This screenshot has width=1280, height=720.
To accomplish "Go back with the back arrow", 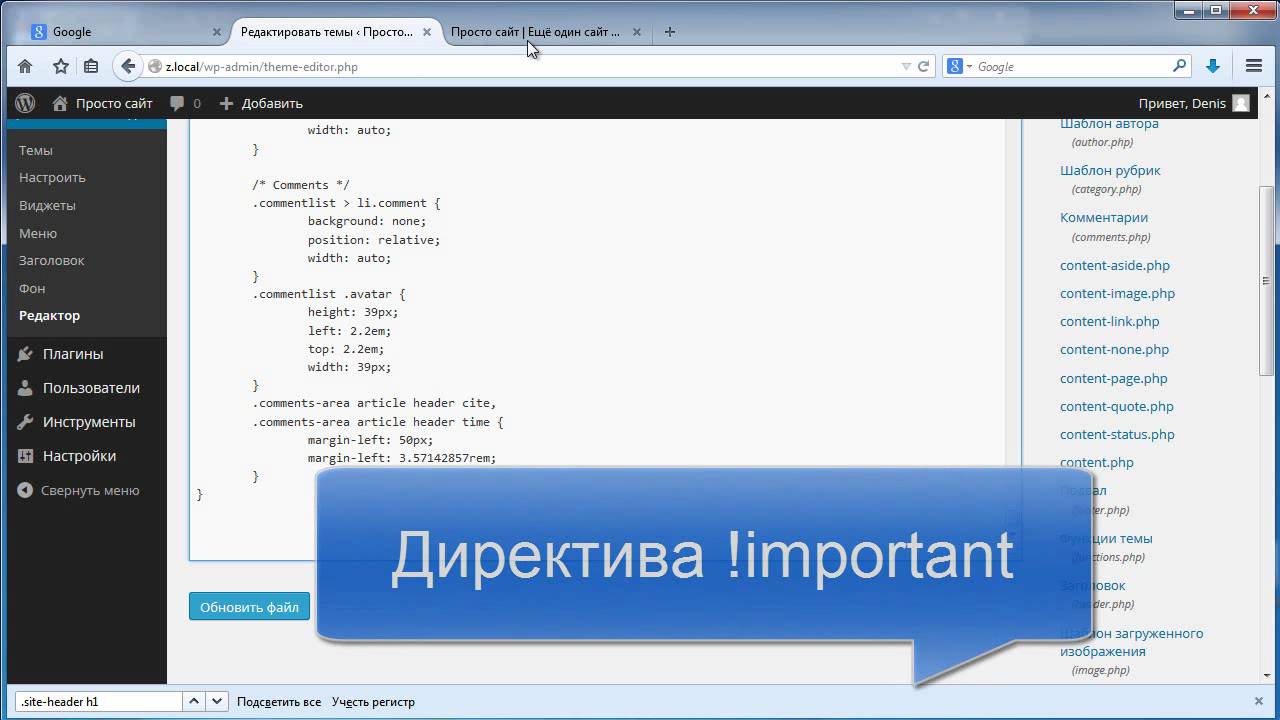I will tap(127, 66).
